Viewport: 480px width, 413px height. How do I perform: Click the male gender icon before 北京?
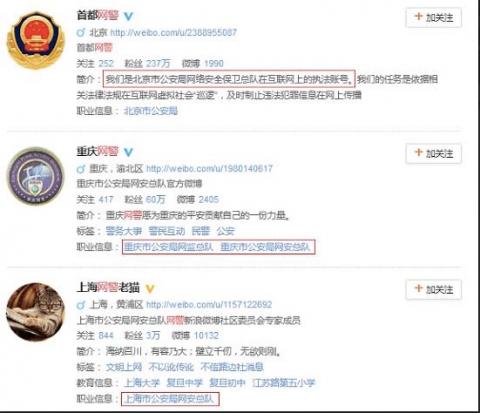coord(81,32)
